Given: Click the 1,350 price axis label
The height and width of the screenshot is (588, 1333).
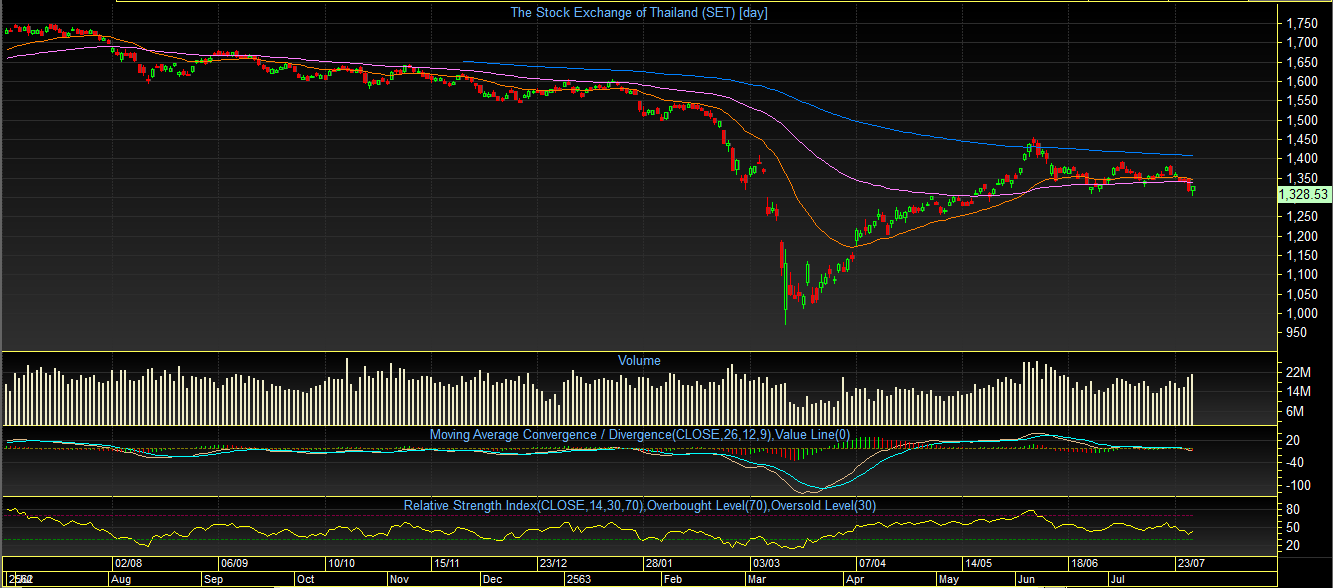Looking at the screenshot, I should (1303, 179).
